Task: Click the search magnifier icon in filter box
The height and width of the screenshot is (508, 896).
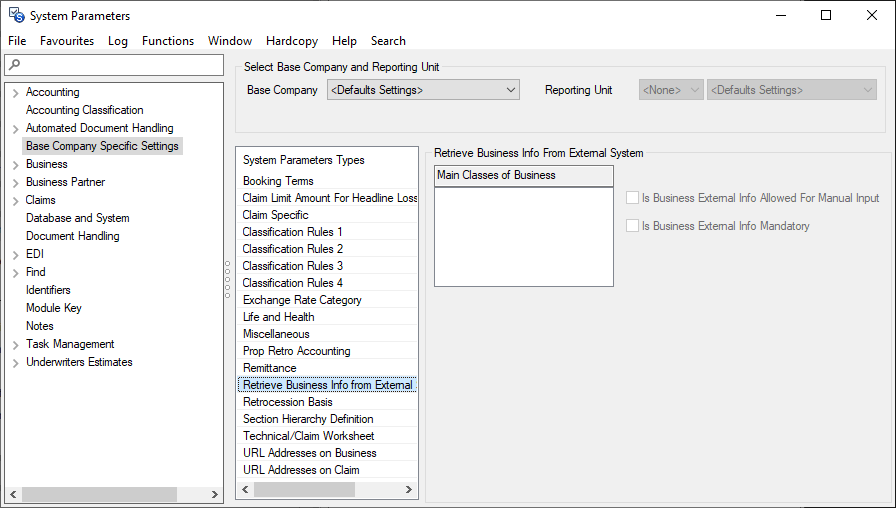Action: 13,65
